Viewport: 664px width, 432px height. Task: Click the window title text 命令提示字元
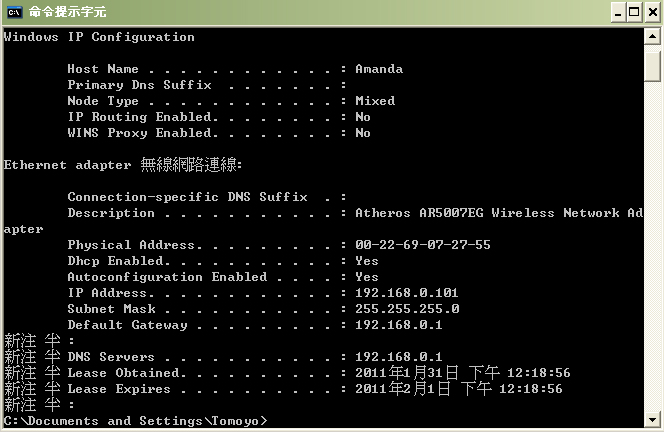(x=67, y=11)
